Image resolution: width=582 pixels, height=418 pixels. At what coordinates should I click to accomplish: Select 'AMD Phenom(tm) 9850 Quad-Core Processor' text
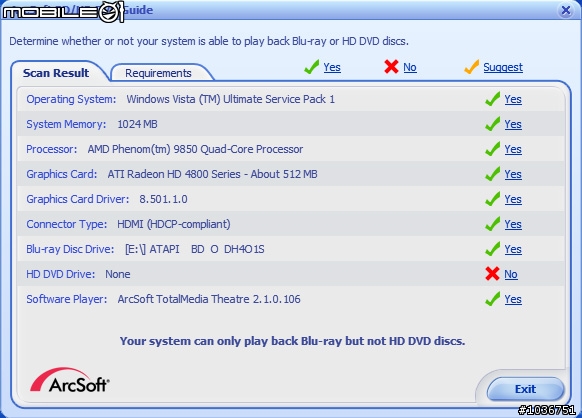[x=195, y=149]
